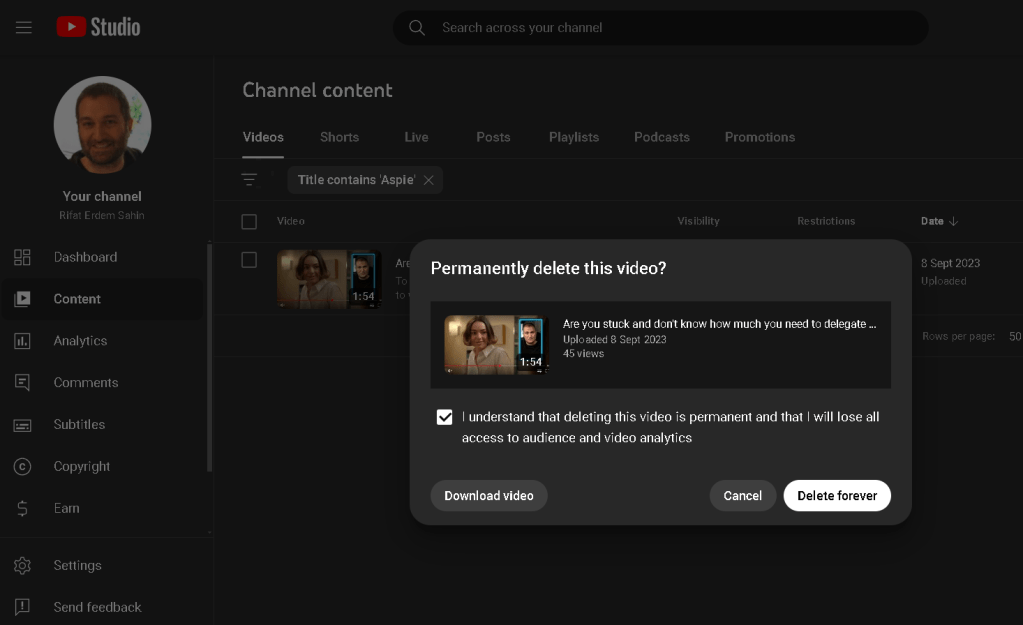1023x625 pixels.
Task: Switch to the Podcasts tab
Action: [662, 137]
